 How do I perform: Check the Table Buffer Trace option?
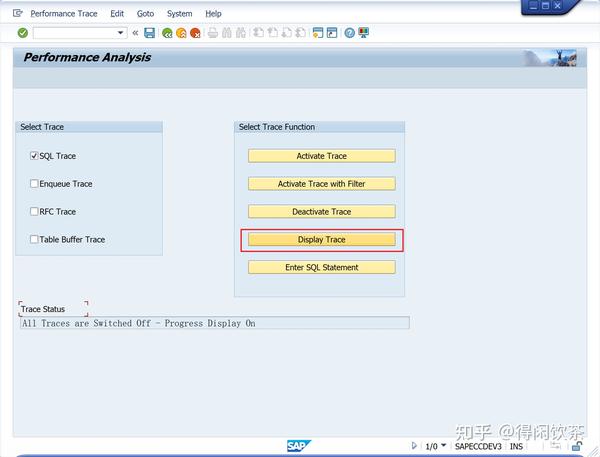pyautogui.click(x=34, y=240)
